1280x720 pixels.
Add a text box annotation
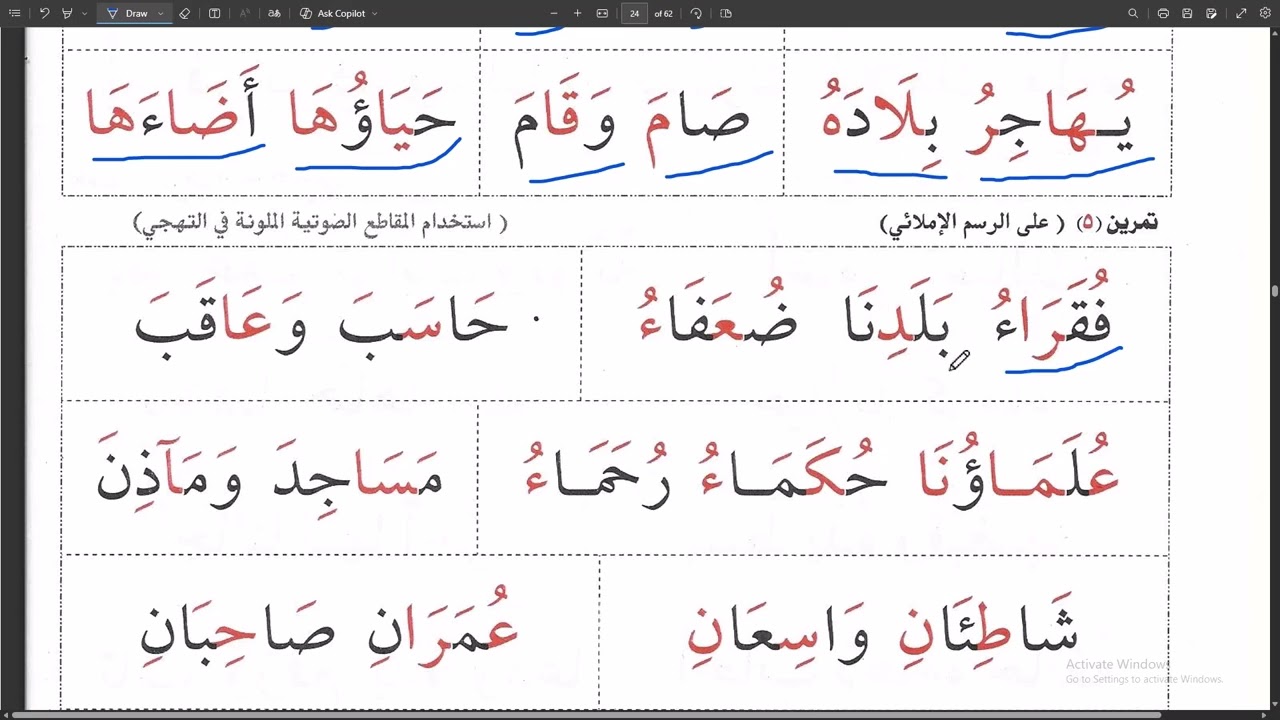[214, 13]
